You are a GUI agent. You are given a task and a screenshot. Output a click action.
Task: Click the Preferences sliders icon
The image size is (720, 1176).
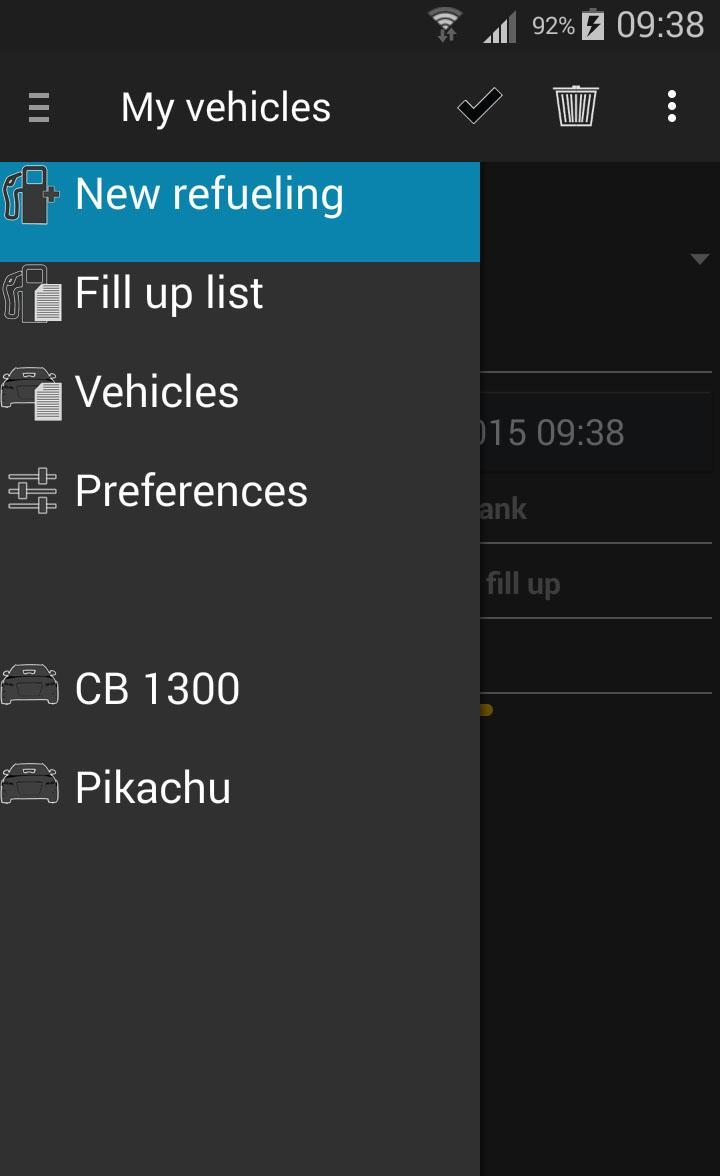pyautogui.click(x=33, y=489)
